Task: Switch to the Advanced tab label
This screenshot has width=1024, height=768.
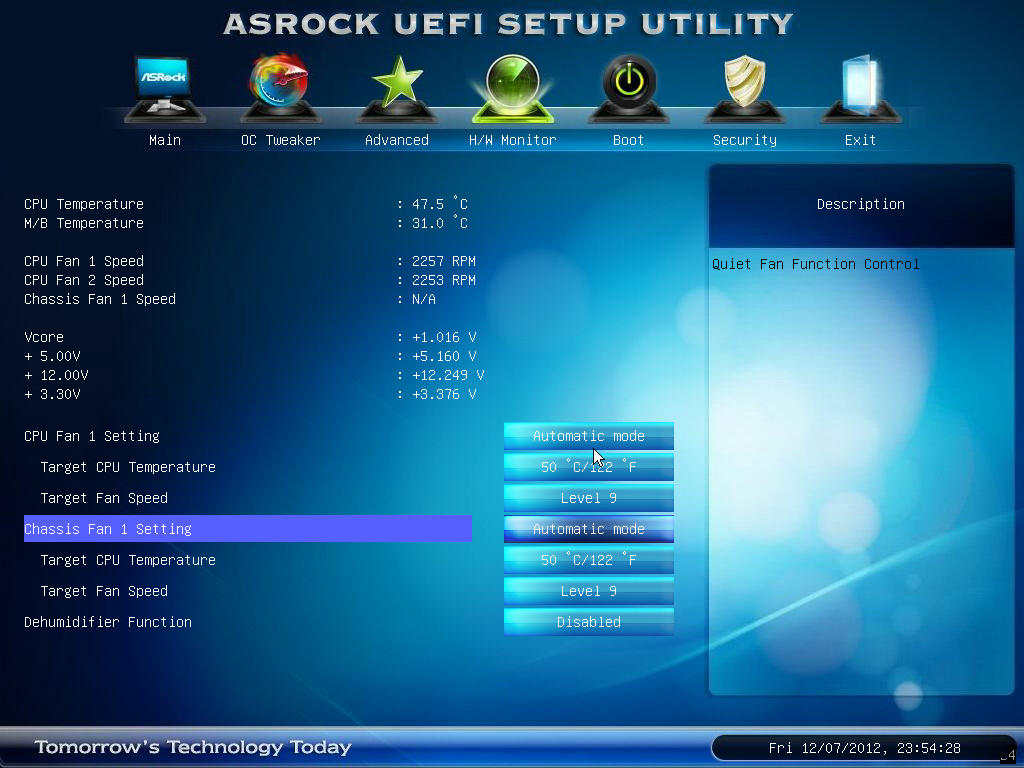Action: click(x=396, y=140)
